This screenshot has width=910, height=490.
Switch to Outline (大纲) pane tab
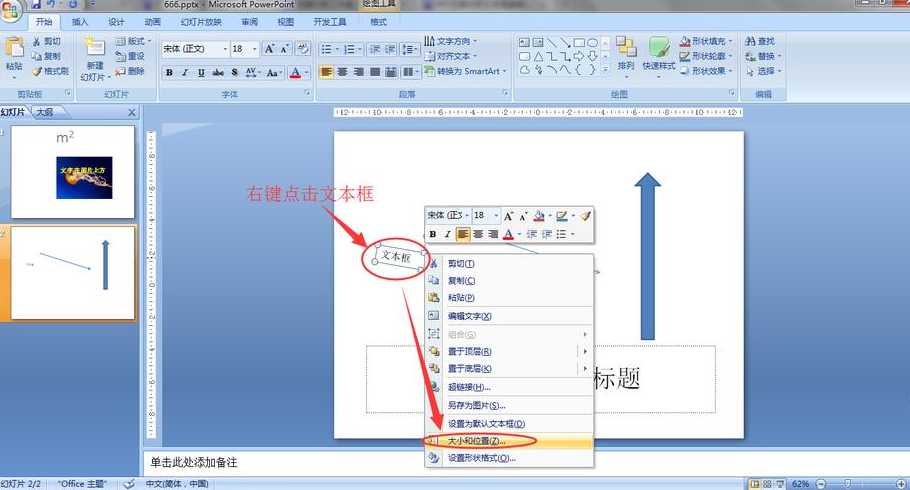tap(45, 112)
